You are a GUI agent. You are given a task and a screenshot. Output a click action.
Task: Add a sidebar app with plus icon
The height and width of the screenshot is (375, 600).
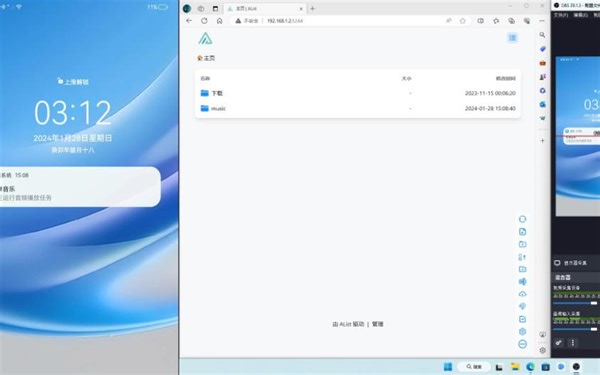543,141
